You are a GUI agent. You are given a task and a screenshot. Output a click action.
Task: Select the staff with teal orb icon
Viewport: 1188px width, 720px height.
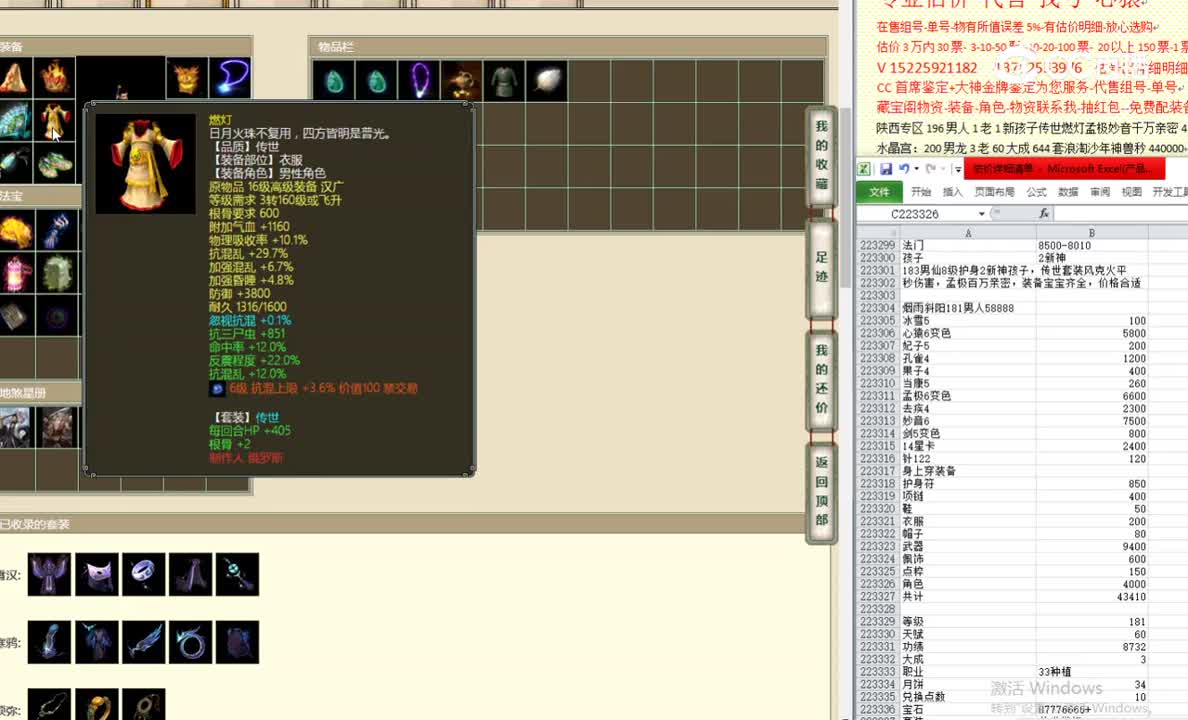[x=237, y=574]
